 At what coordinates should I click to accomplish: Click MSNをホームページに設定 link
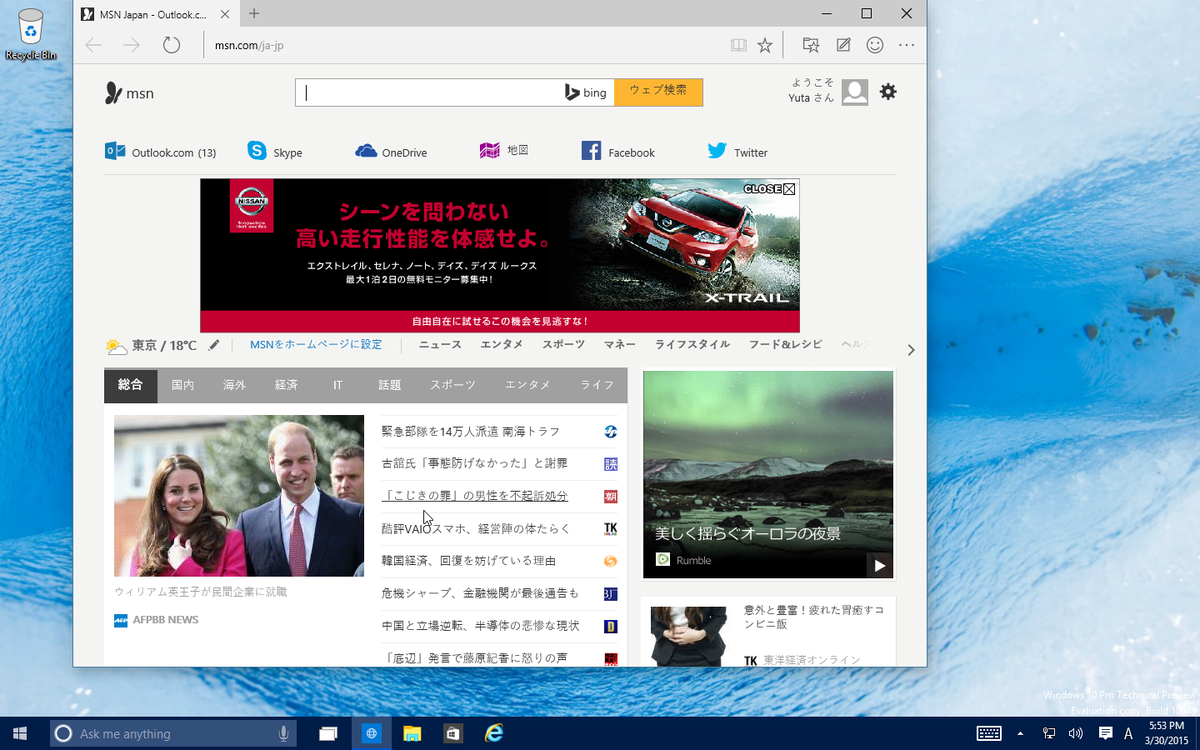tap(316, 345)
